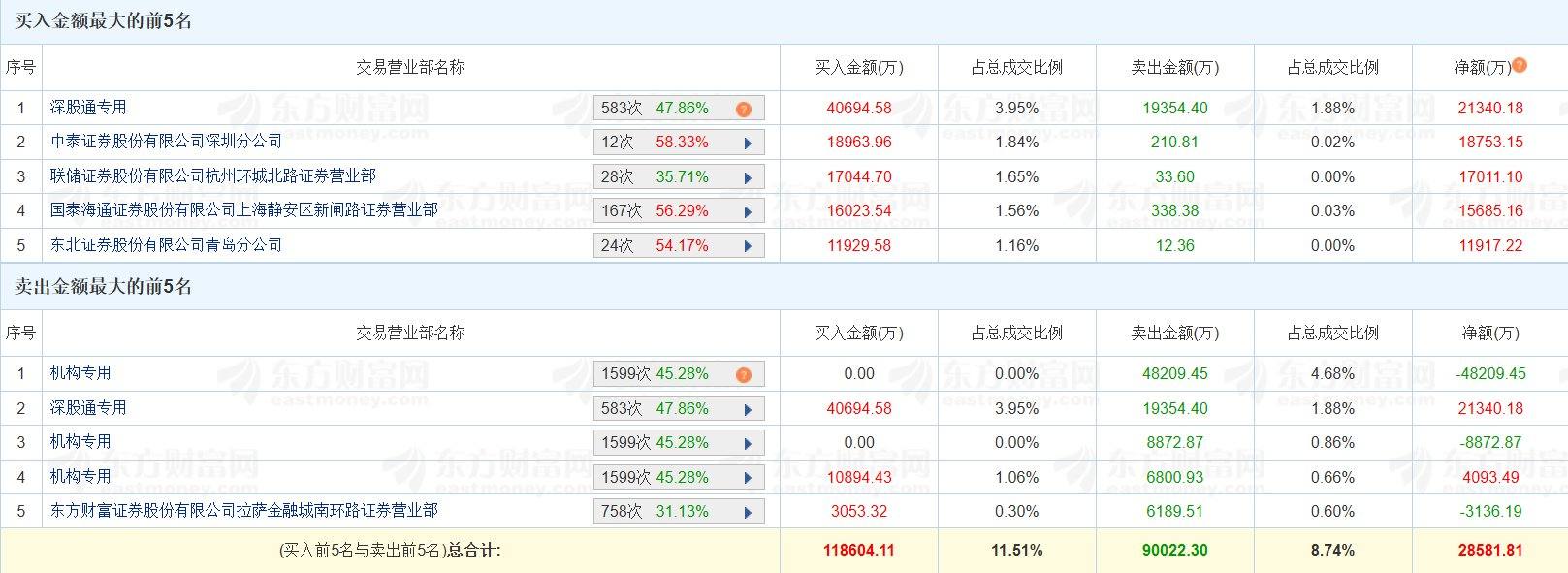Click the 758次 31.13% badge
Viewport: 1568px width, 573px height.
[655, 512]
